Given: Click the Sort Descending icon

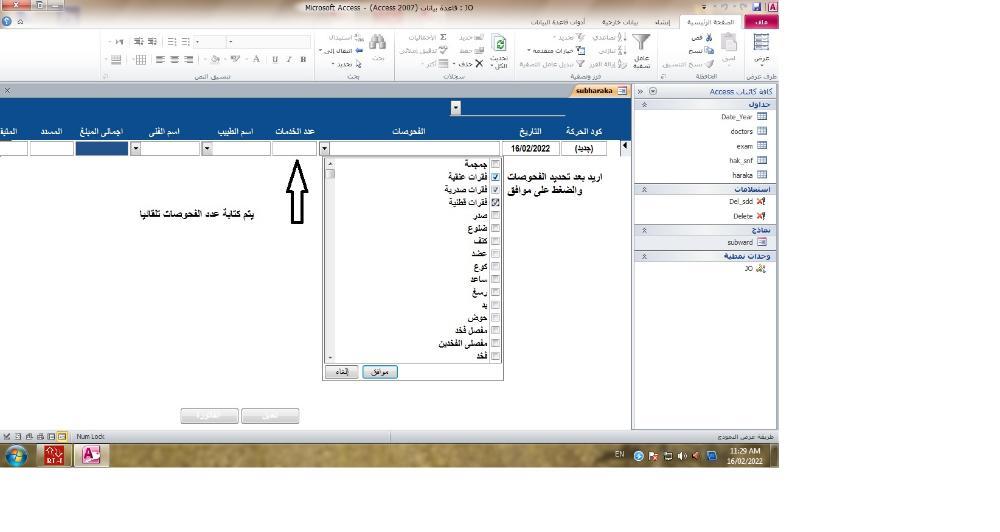Looking at the screenshot, I should [x=622, y=50].
